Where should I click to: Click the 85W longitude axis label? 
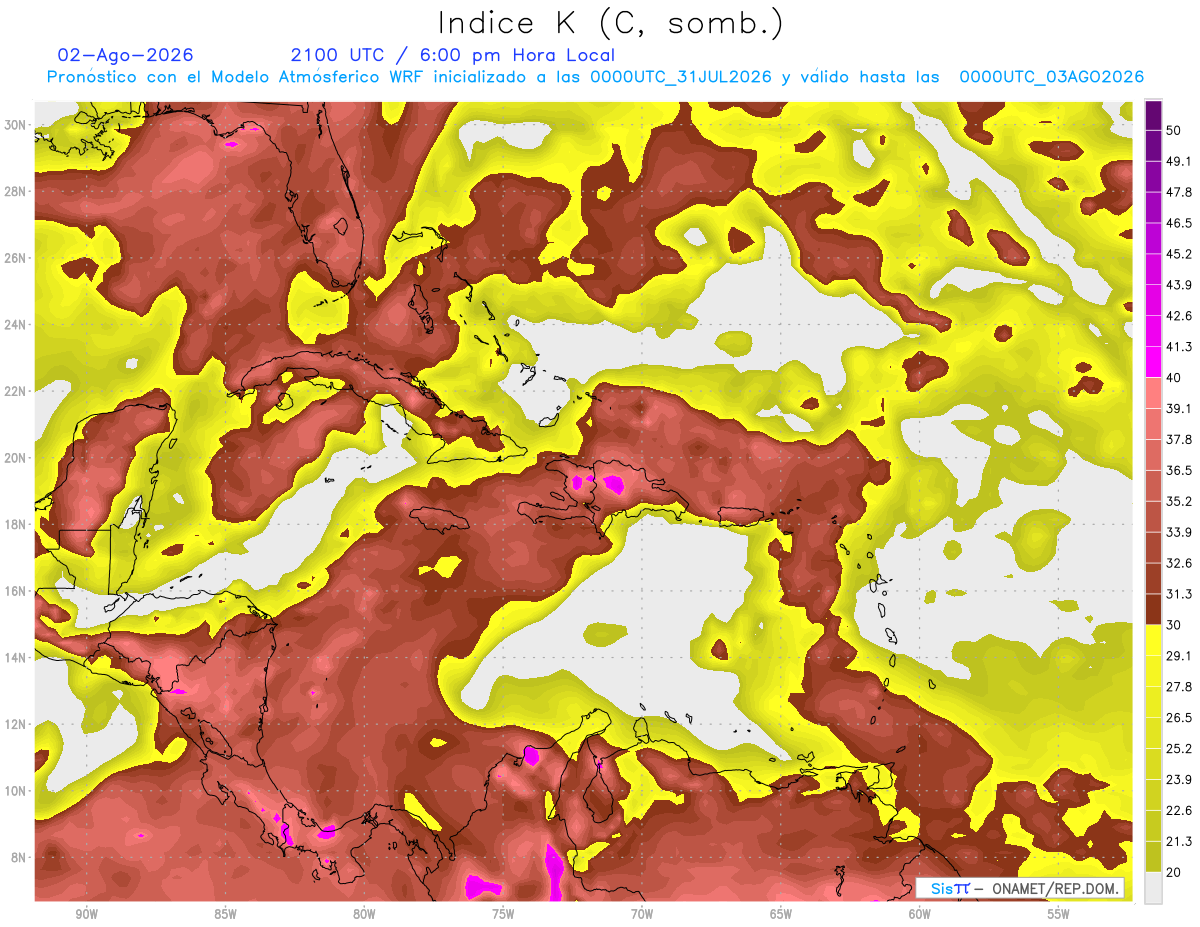[x=225, y=914]
